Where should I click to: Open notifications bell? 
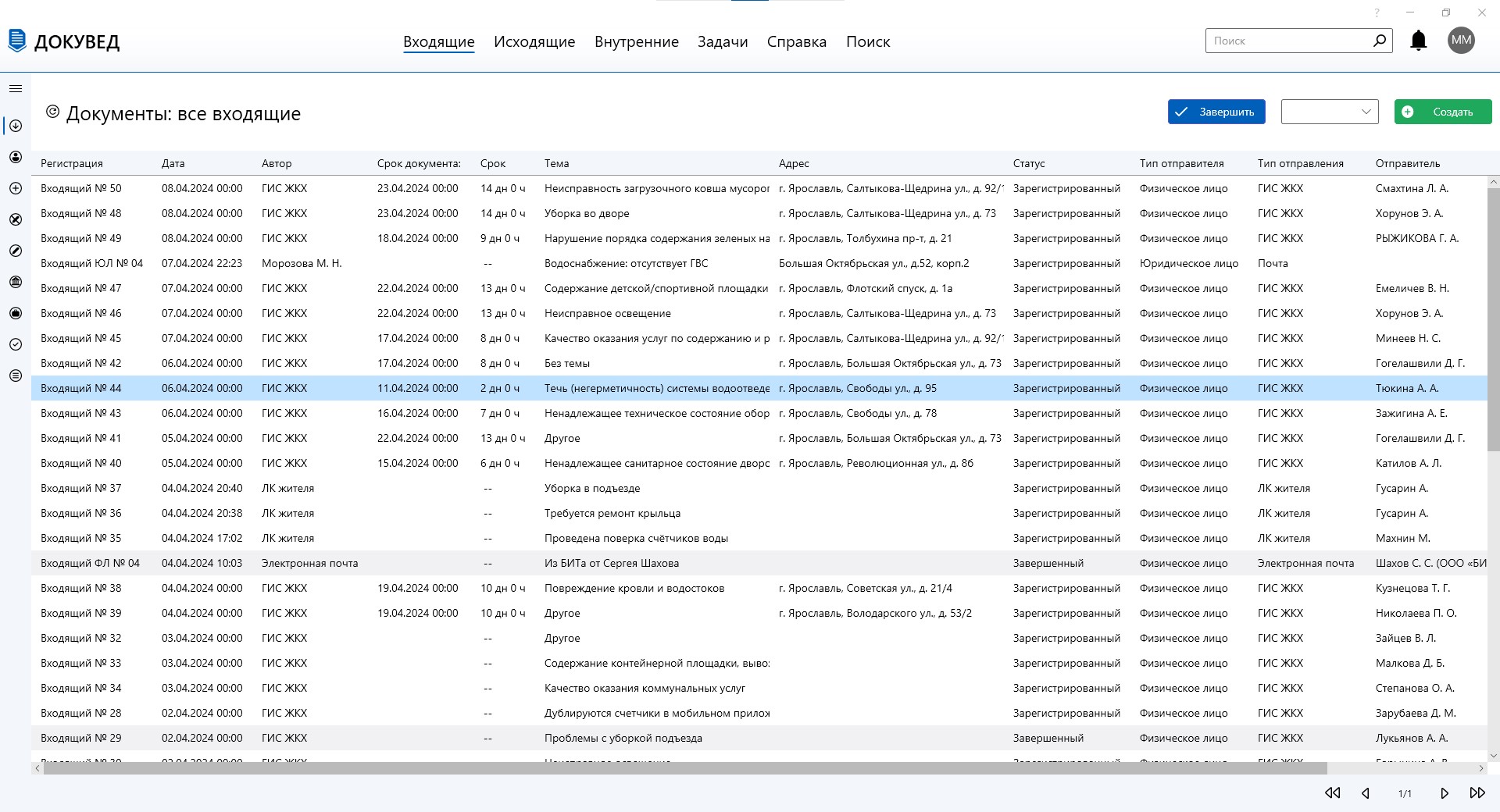coord(1418,41)
